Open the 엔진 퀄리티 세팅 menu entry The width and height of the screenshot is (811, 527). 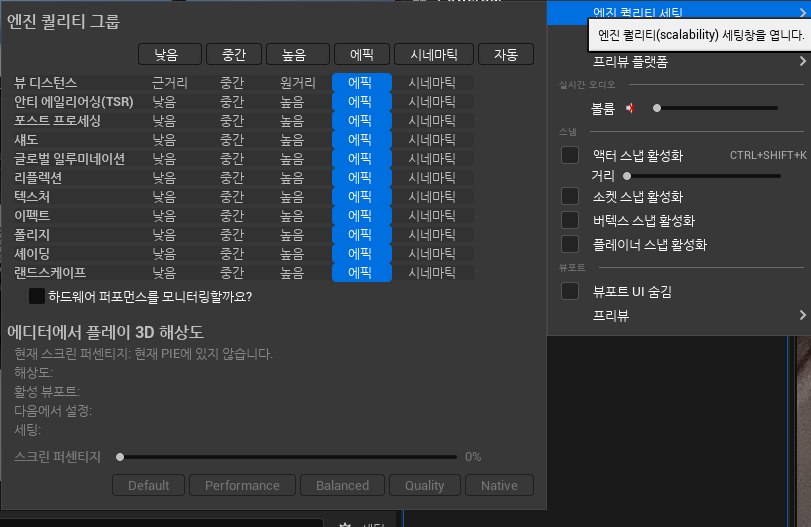click(x=679, y=12)
